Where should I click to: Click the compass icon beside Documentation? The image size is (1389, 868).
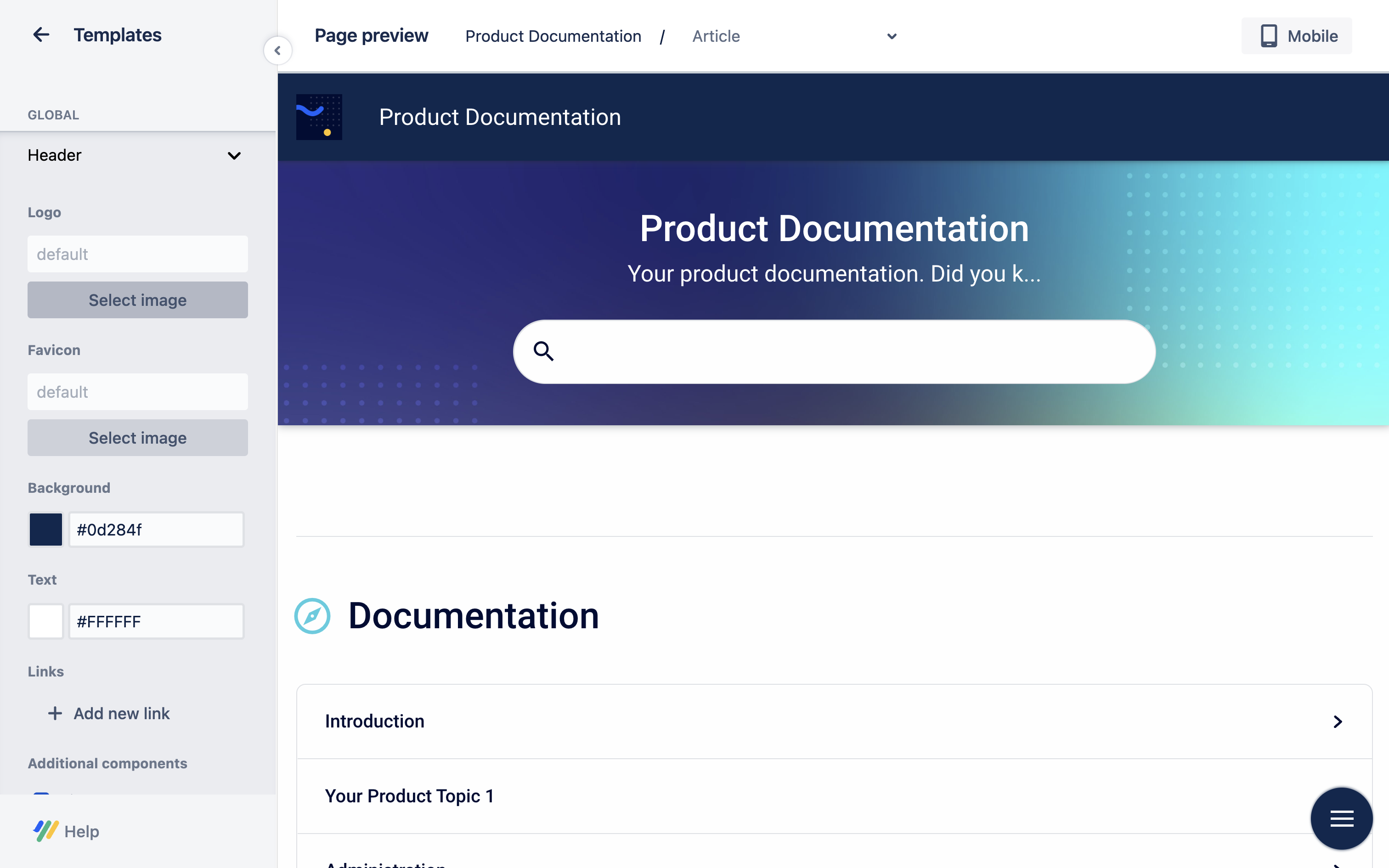pyautogui.click(x=312, y=616)
